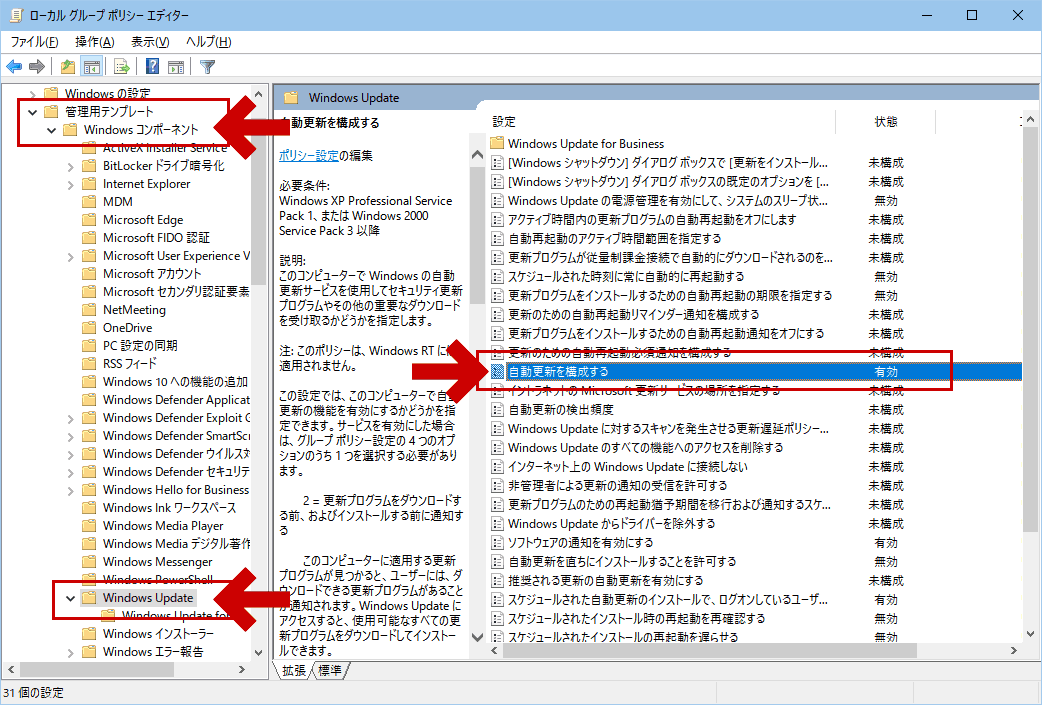Select the Windows Messenger folder
Screen dimensions: 1042x705
tap(157, 561)
